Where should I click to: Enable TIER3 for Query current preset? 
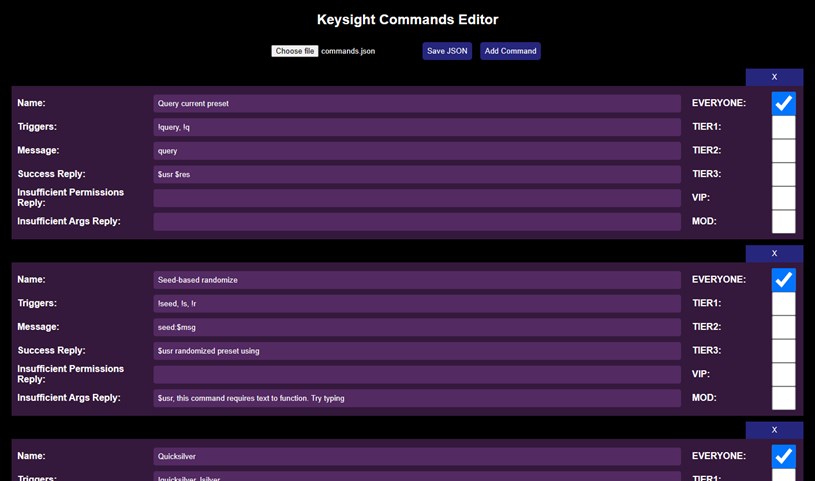(x=783, y=174)
